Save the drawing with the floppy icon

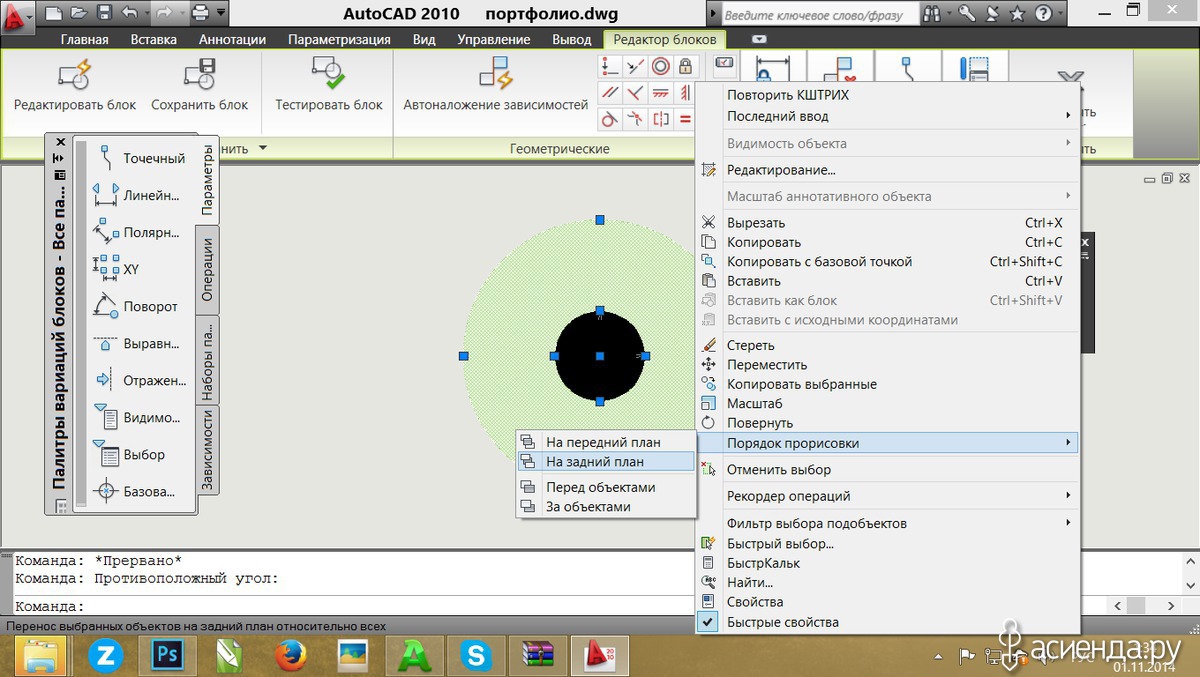(x=104, y=14)
